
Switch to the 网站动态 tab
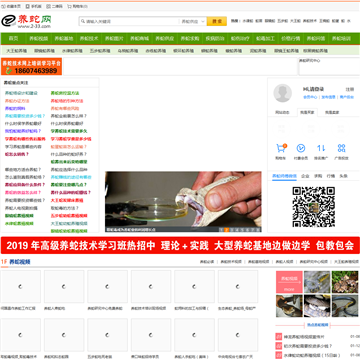(282, 113)
